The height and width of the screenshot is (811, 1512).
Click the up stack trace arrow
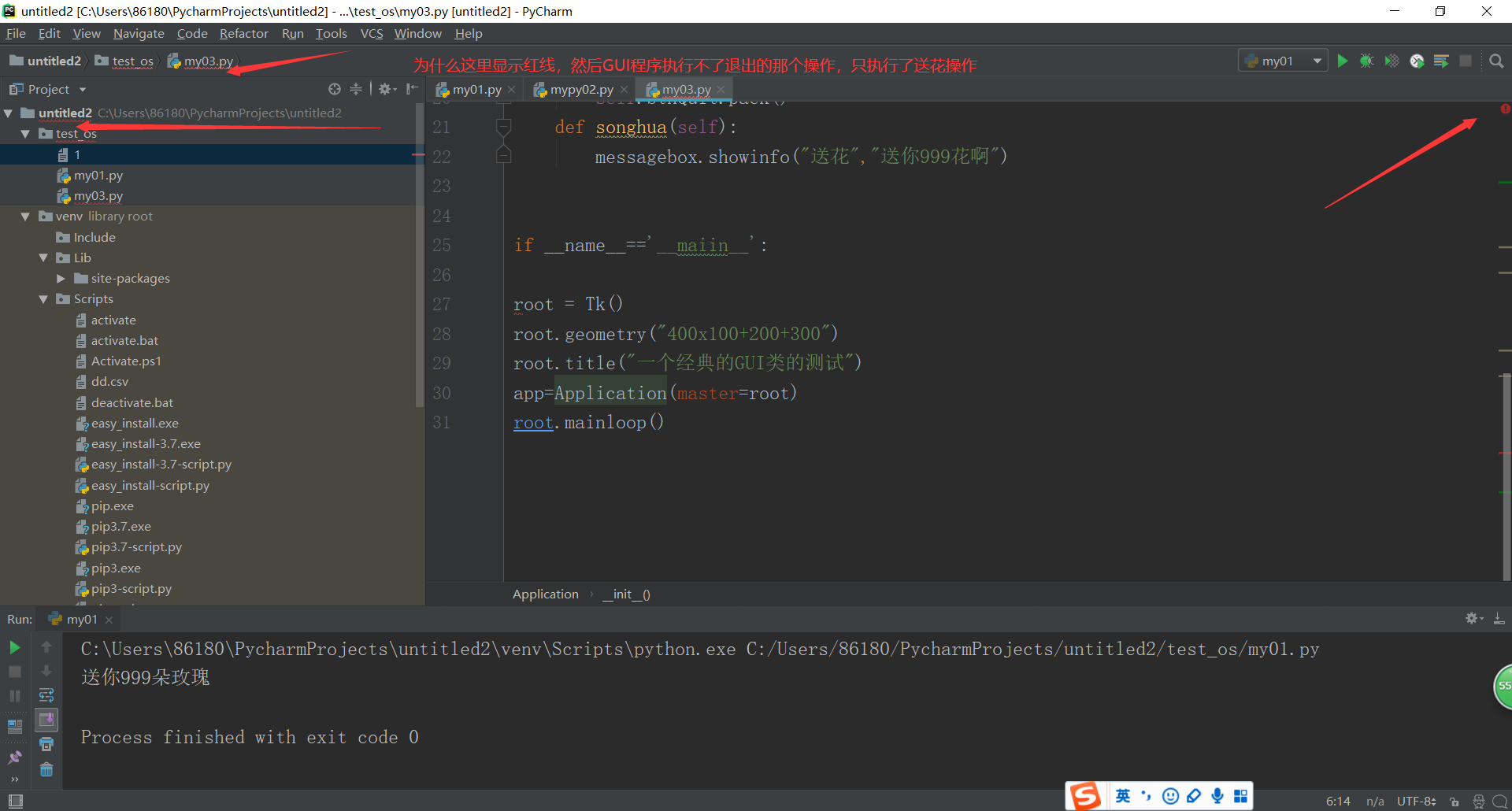tap(46, 647)
